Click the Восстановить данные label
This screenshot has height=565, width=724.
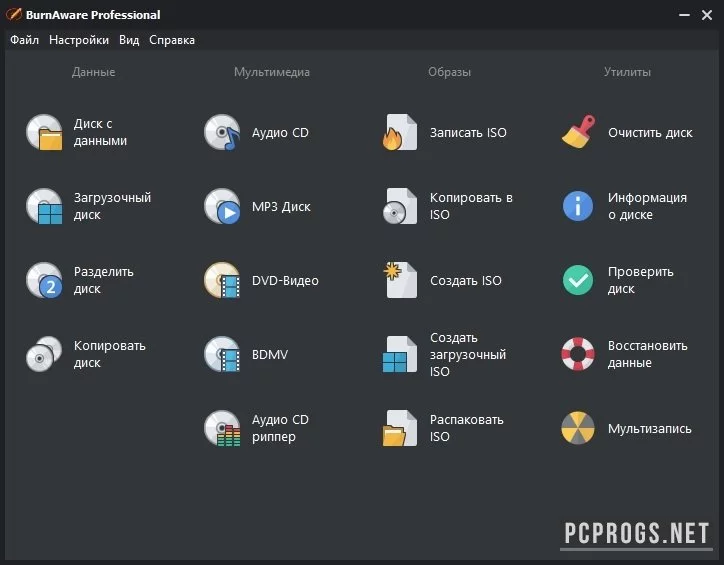(647, 354)
